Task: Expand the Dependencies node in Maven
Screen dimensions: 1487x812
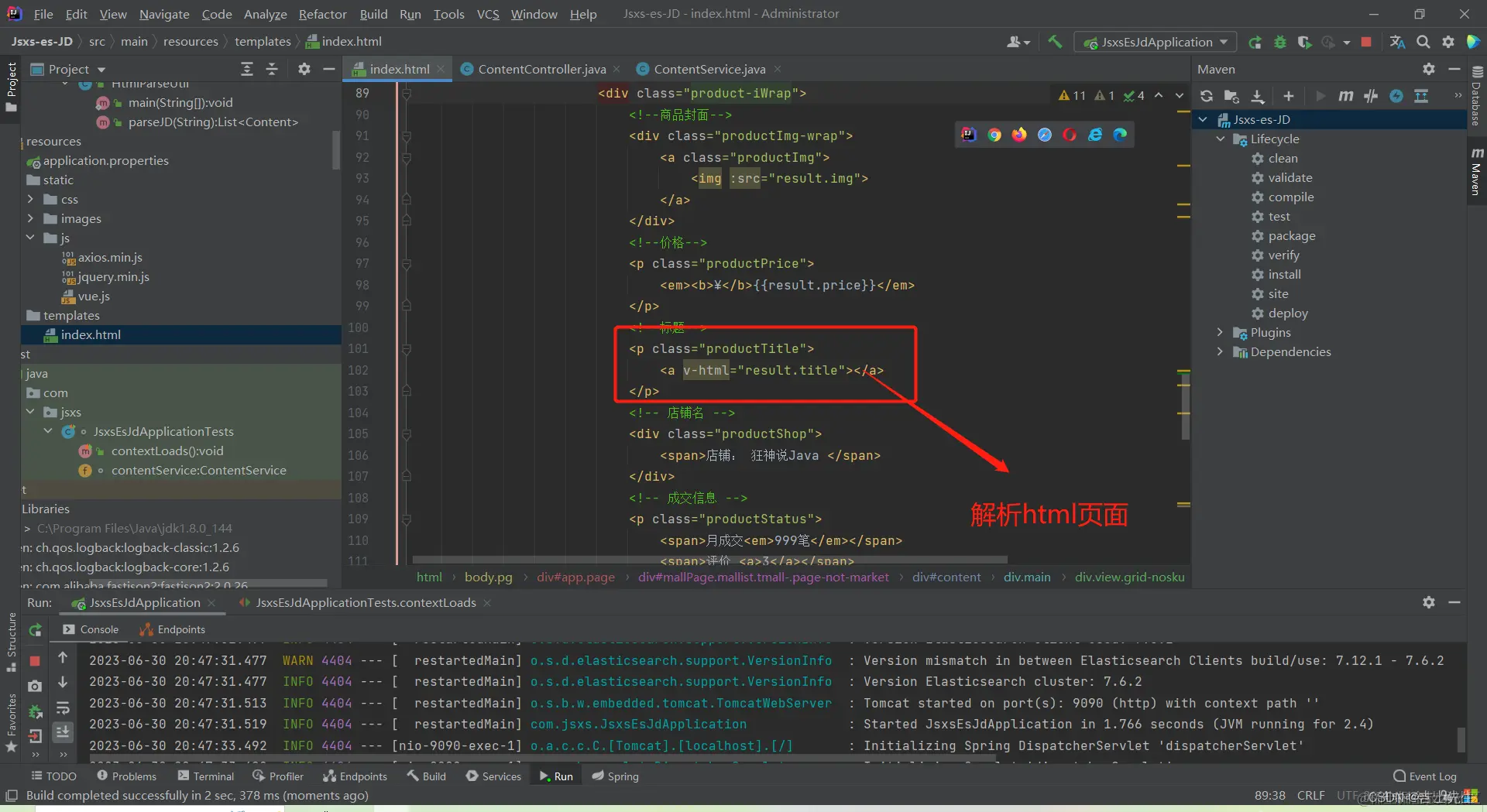Action: click(1221, 351)
